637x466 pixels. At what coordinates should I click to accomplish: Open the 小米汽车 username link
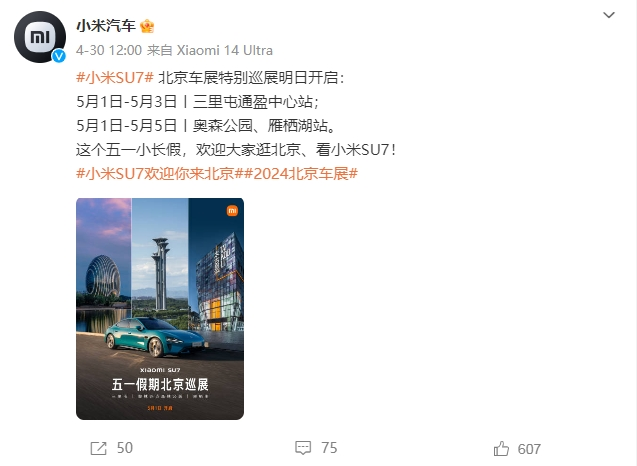(106, 26)
